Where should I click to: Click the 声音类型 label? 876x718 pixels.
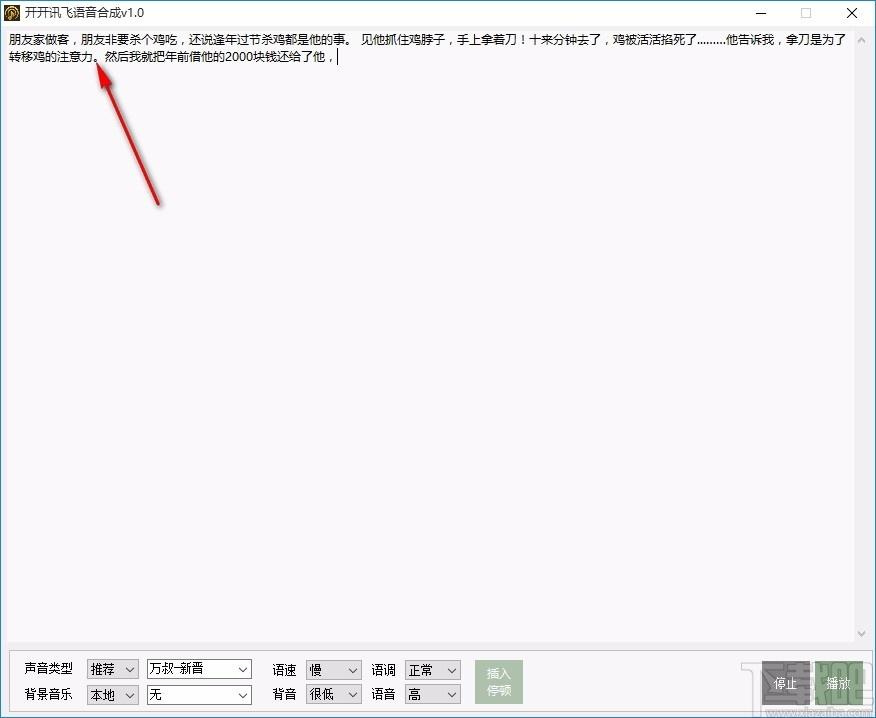[49, 668]
